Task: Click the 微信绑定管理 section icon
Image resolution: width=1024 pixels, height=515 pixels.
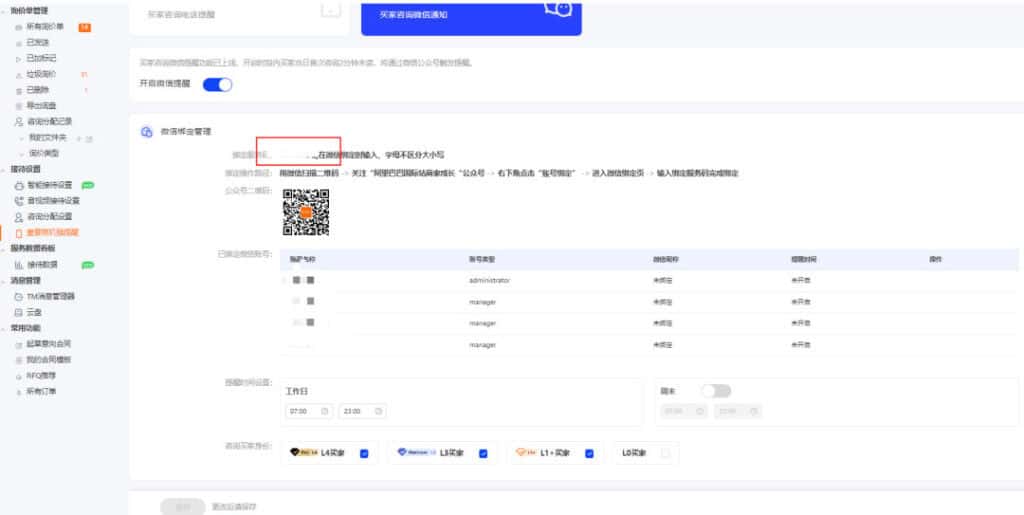Action: (146, 131)
